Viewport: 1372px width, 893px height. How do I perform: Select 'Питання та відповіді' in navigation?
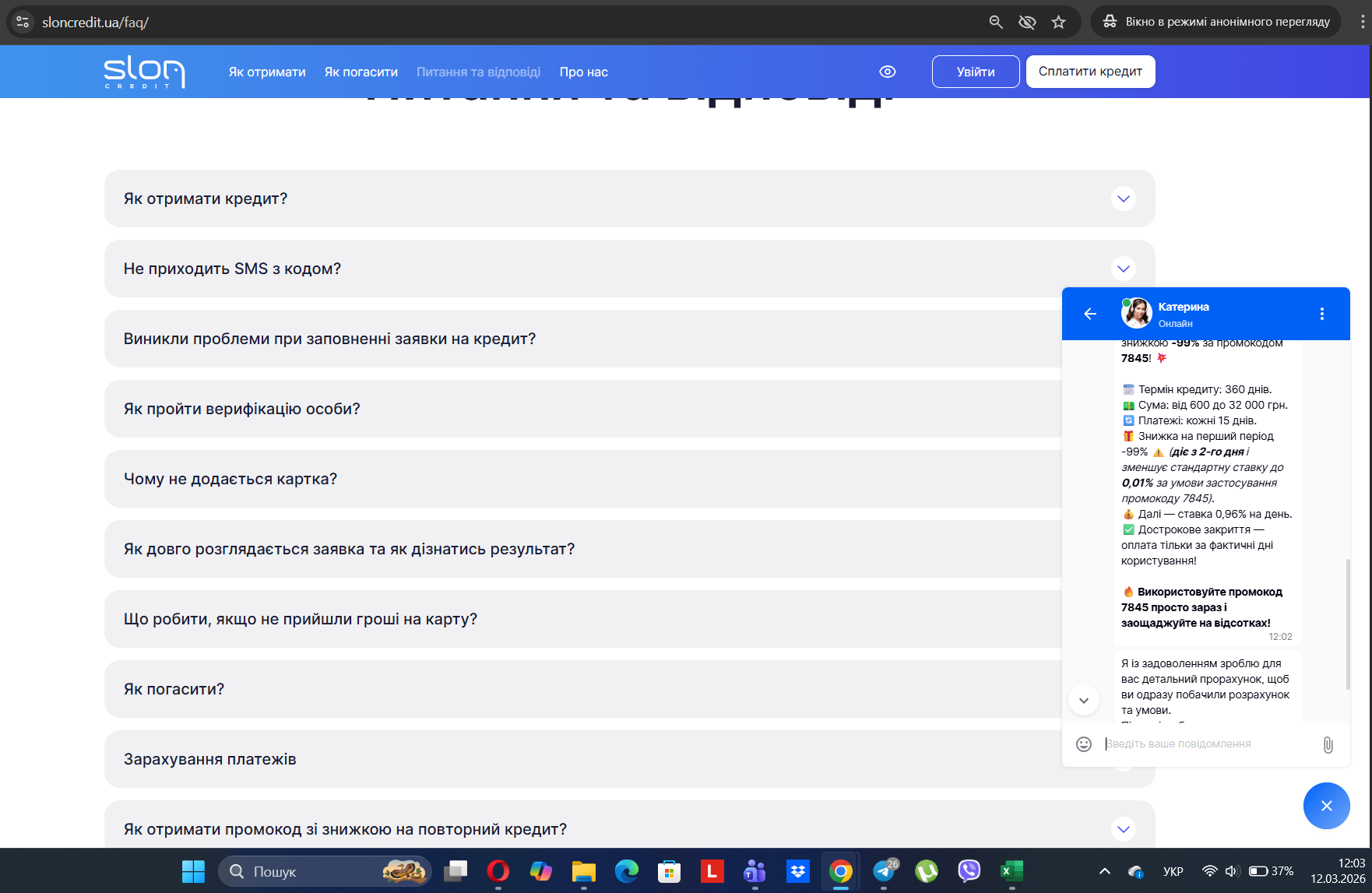pyautogui.click(x=478, y=72)
